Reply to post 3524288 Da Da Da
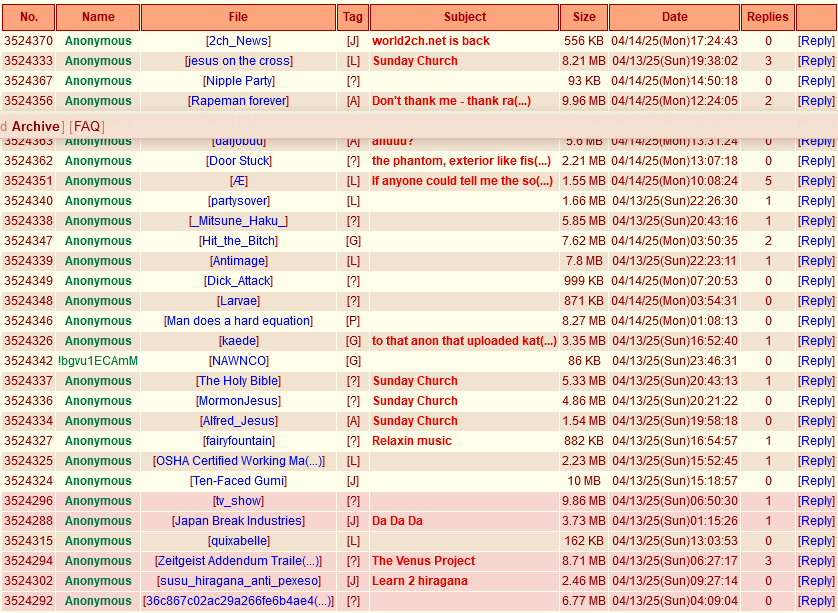Viewport: 838px width, 613px height. [816, 521]
